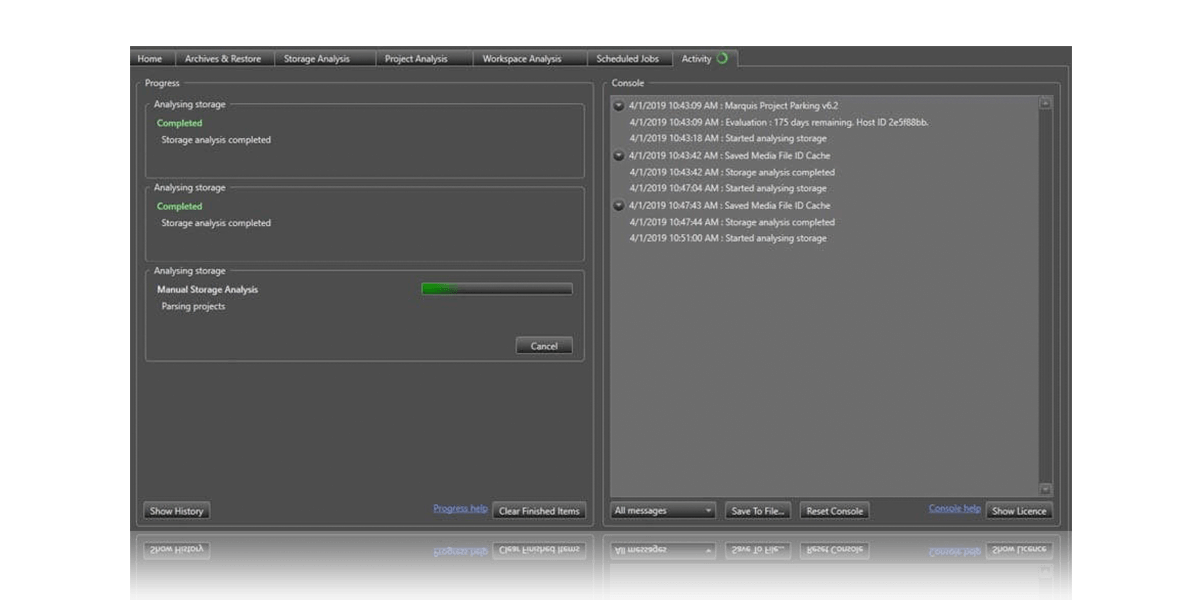Switch to Archives & Restore tab
This screenshot has height=600, width=1200.
coord(223,59)
